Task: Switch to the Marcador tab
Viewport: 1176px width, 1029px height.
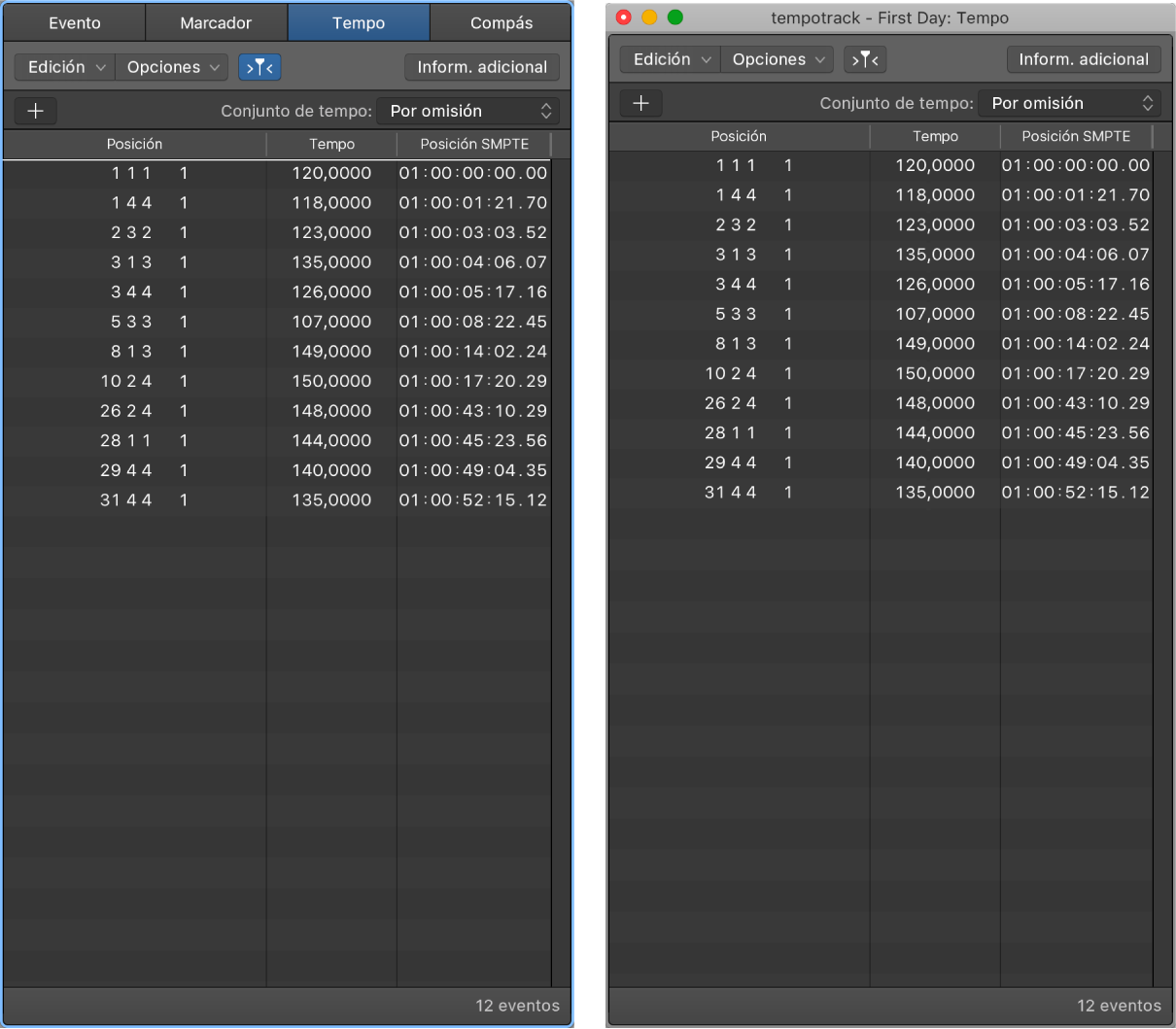Action: (x=216, y=22)
